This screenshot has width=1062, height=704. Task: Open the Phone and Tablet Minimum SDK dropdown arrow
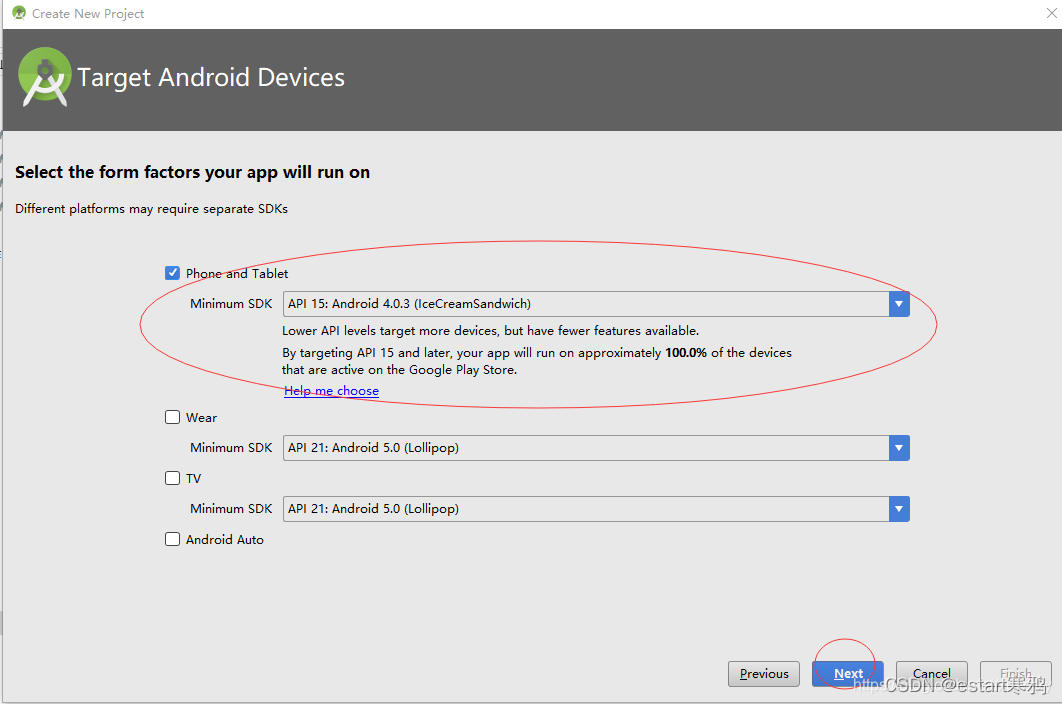[x=899, y=304]
